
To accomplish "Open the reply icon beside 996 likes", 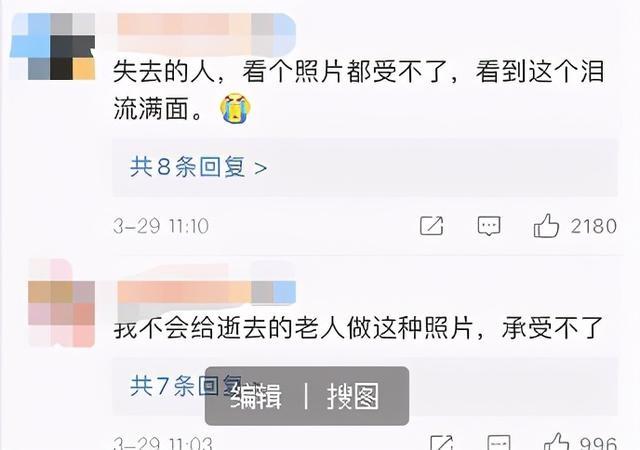I will point(499,442).
